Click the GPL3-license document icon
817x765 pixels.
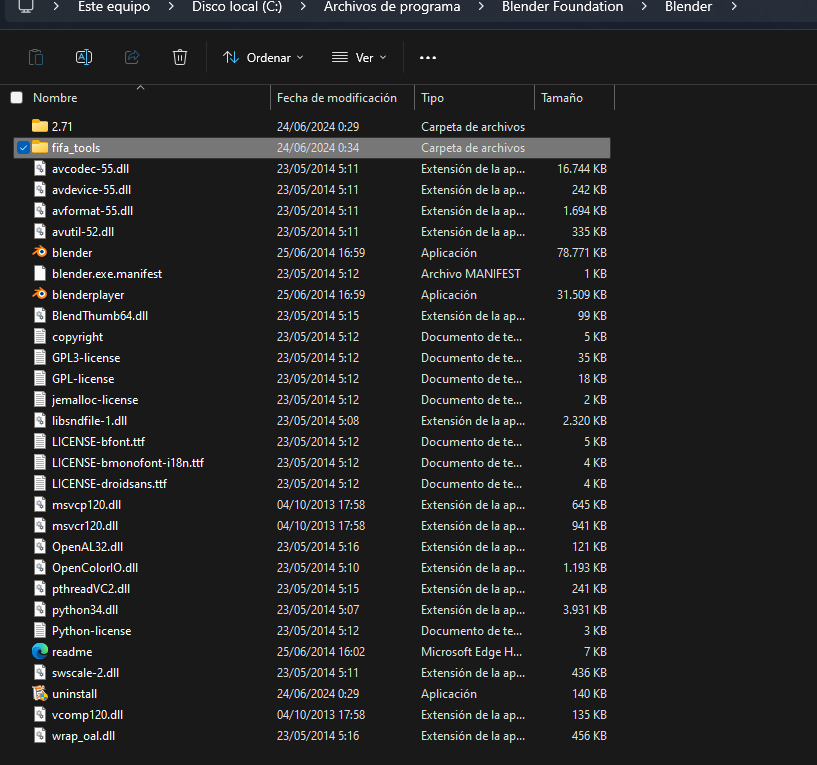coord(40,357)
